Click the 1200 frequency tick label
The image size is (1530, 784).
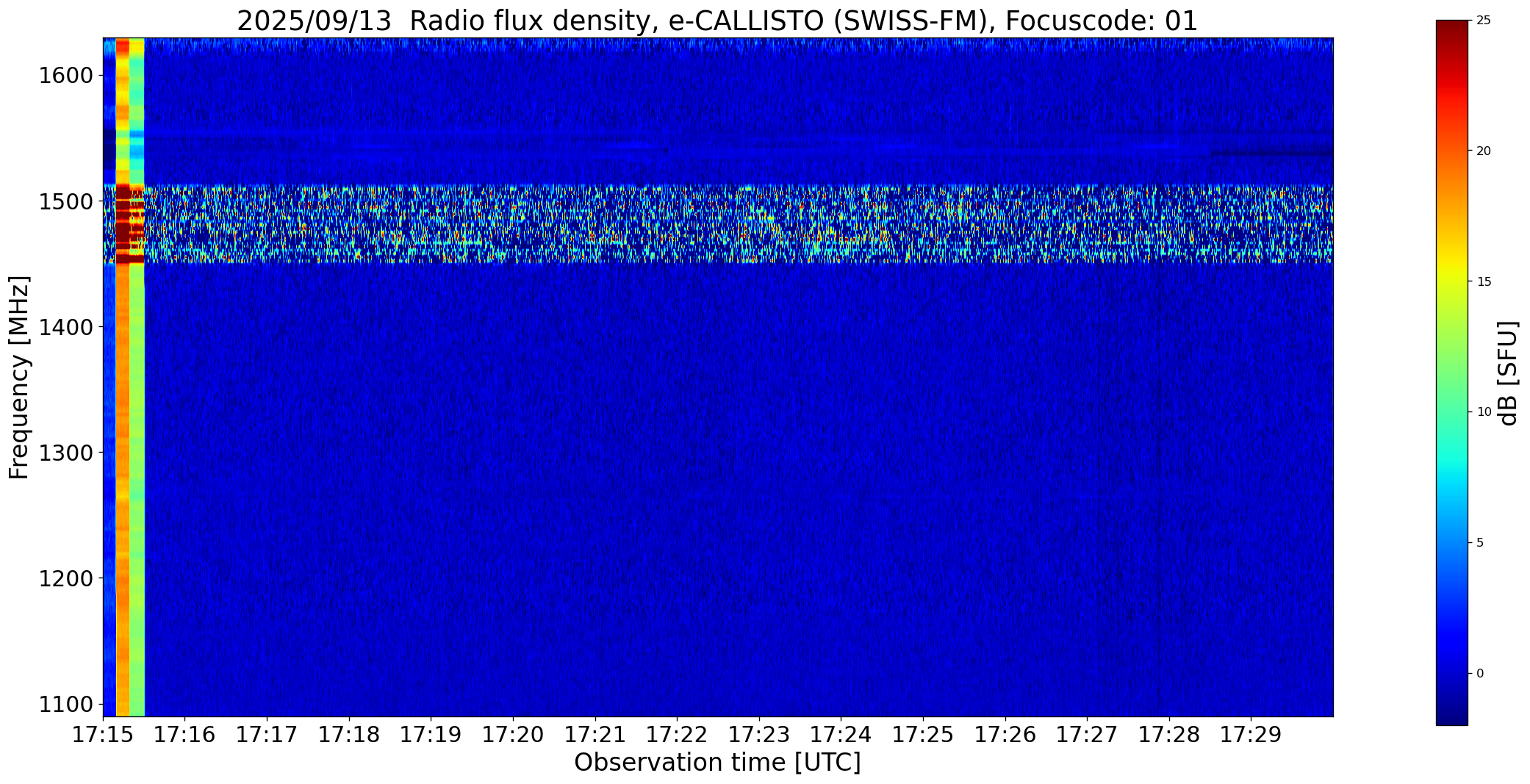pyautogui.click(x=65, y=578)
